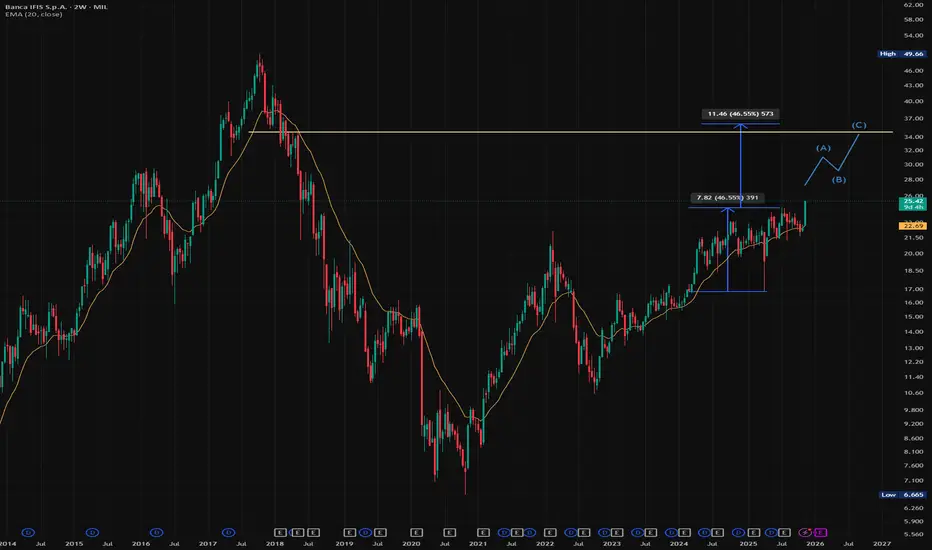Click the orange 22.69 EMA value label
Screen dimensions: 932x550
(912, 226)
